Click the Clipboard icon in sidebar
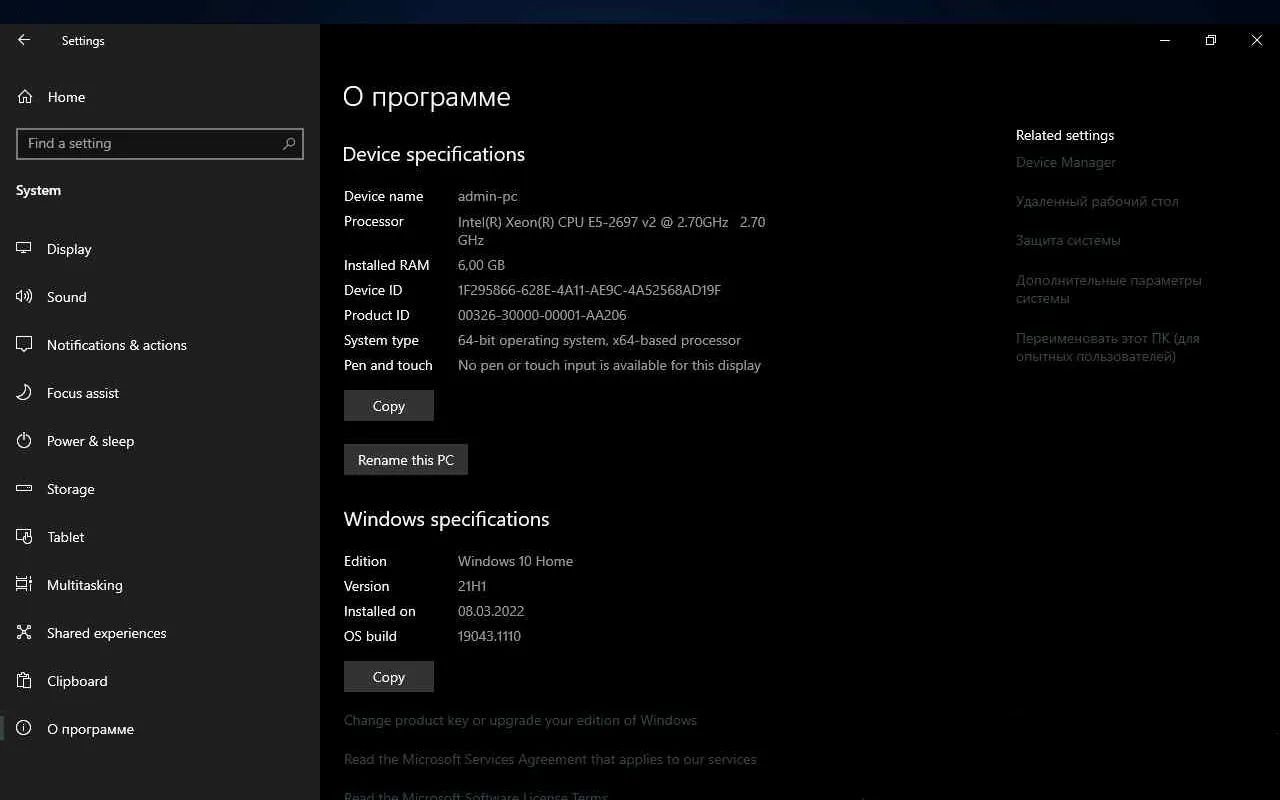 pos(25,681)
